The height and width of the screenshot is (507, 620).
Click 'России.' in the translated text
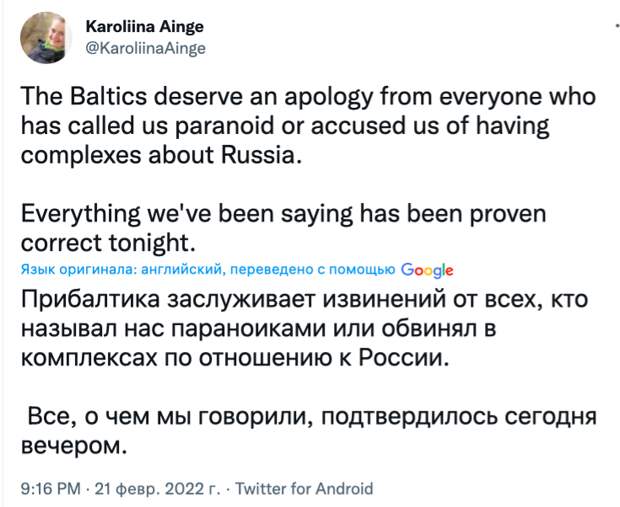point(404,358)
